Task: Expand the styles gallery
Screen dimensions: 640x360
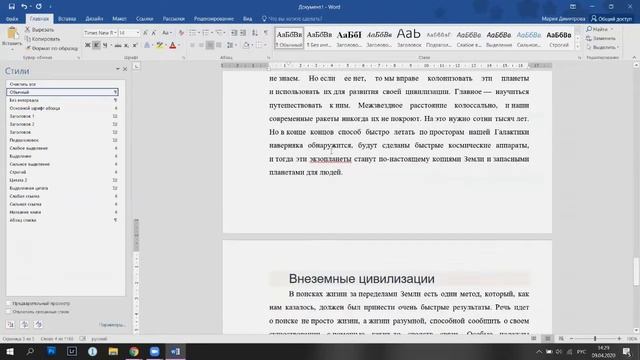Action: point(577,47)
